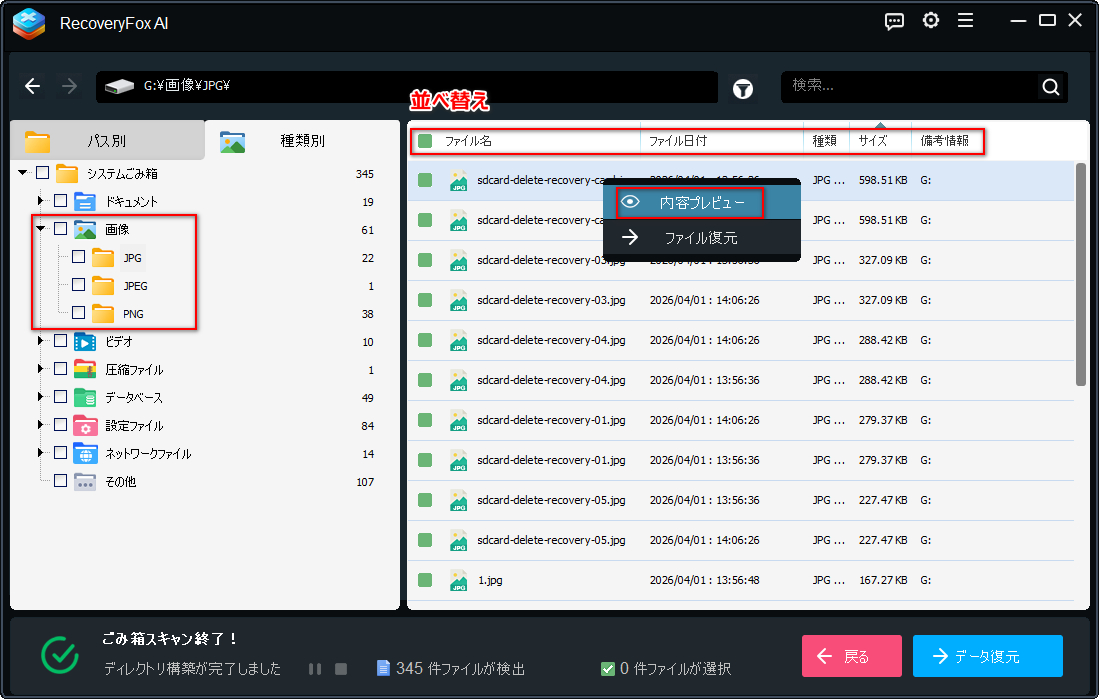Stop scan with the square icon
This screenshot has height=699, width=1099.
(341, 669)
